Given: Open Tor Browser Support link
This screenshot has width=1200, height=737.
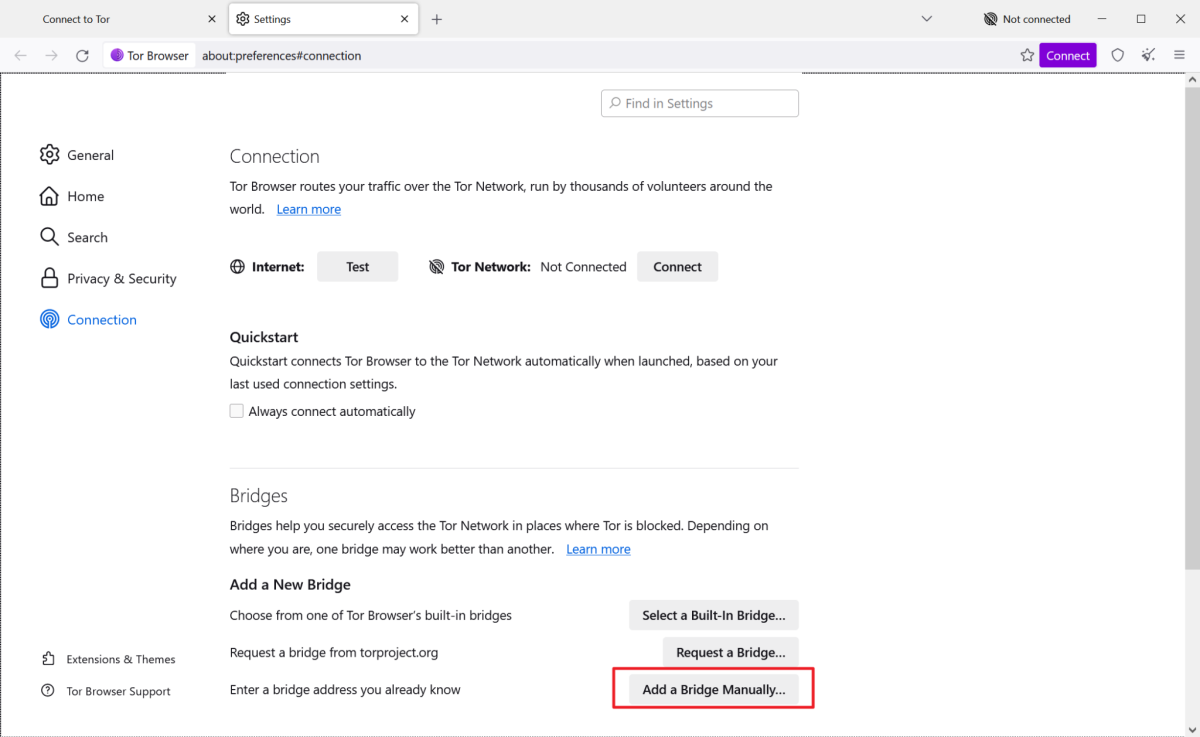Looking at the screenshot, I should coord(118,691).
